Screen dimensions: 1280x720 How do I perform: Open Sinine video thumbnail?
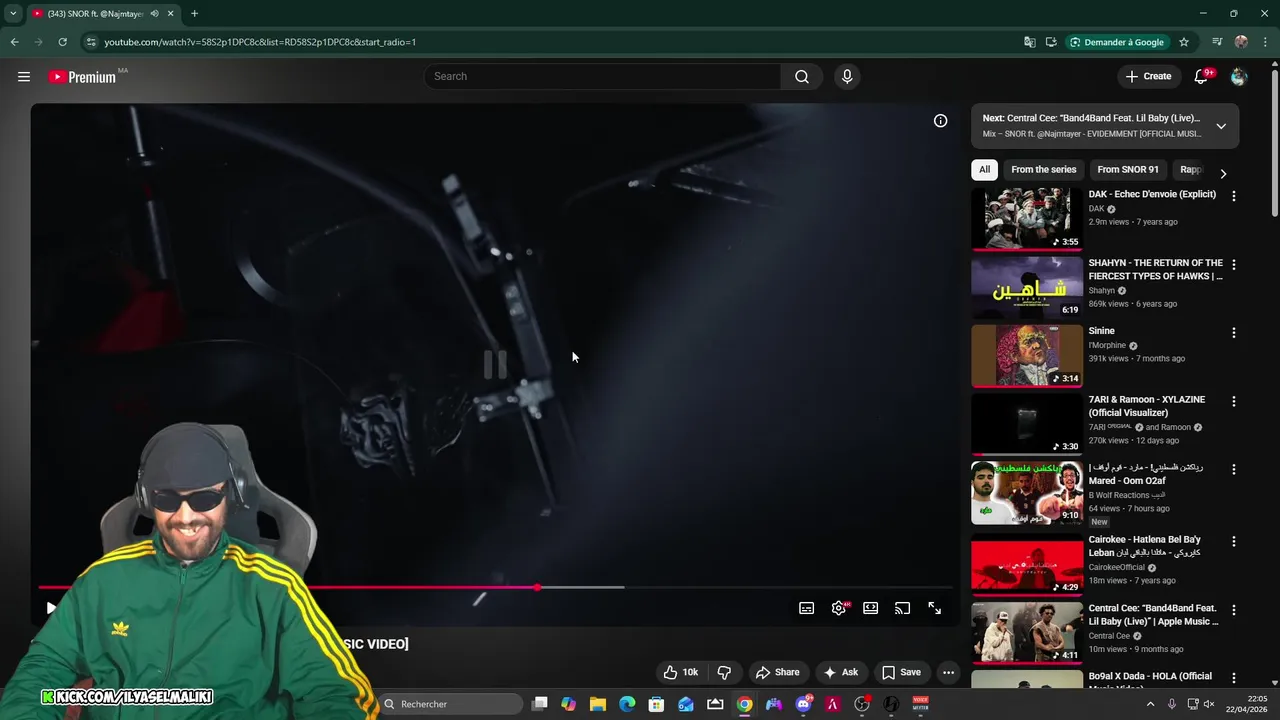coord(1027,355)
